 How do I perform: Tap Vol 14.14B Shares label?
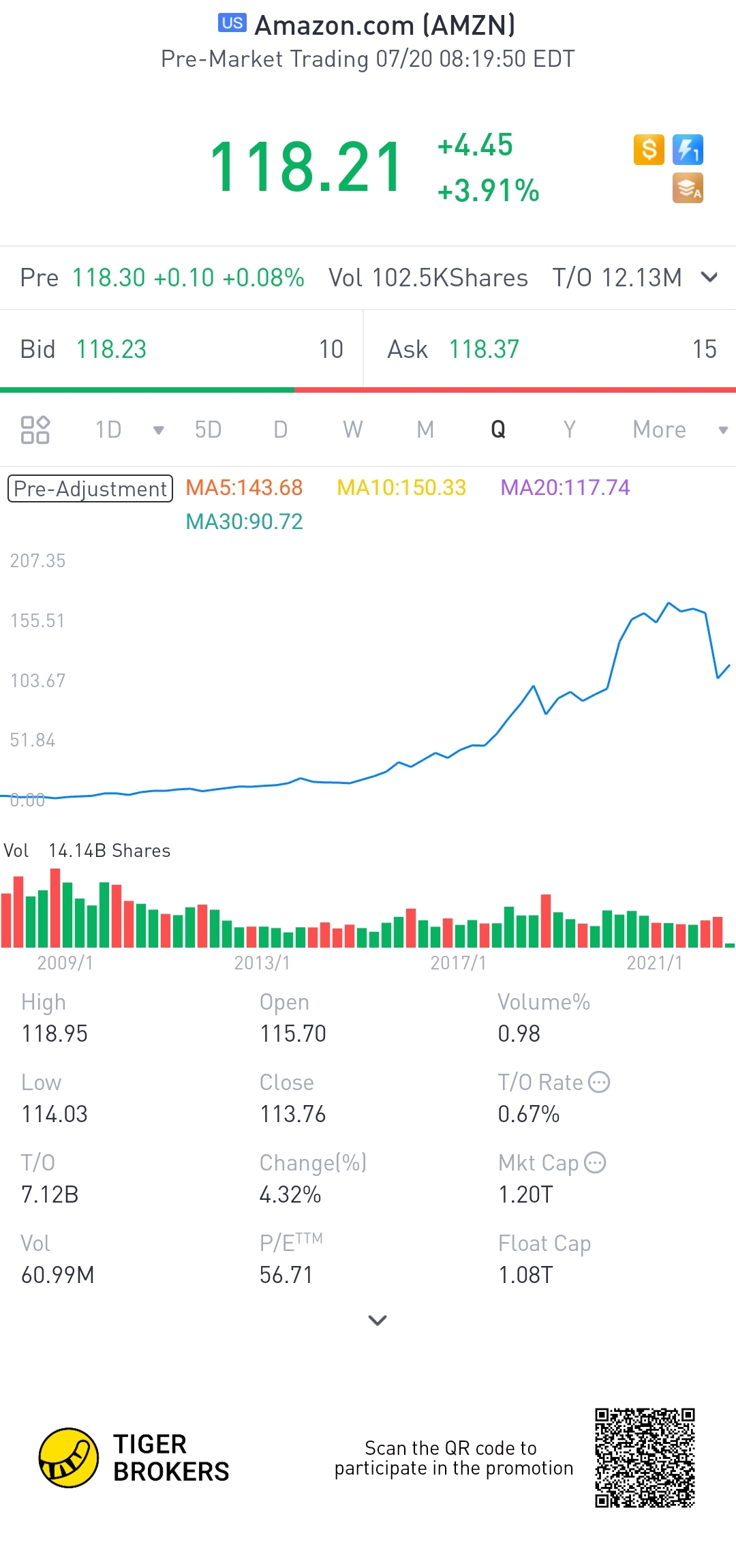point(87,851)
